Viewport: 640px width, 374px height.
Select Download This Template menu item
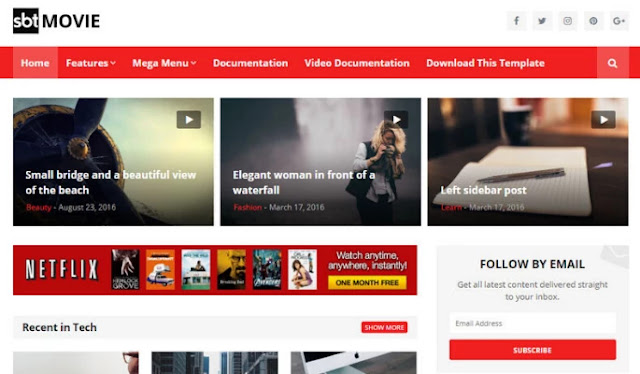485,63
